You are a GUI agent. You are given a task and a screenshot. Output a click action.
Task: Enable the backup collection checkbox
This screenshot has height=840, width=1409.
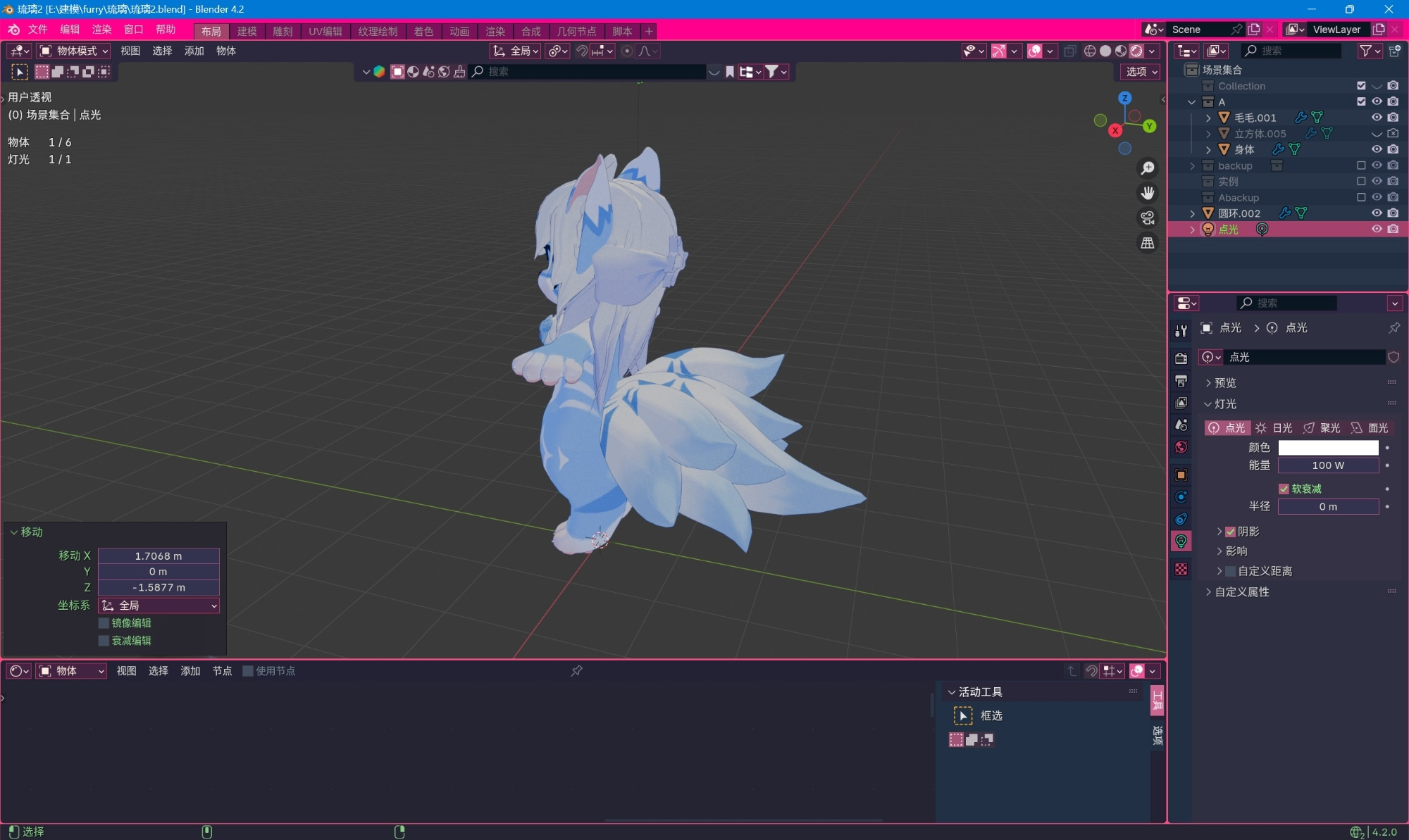pos(1361,165)
